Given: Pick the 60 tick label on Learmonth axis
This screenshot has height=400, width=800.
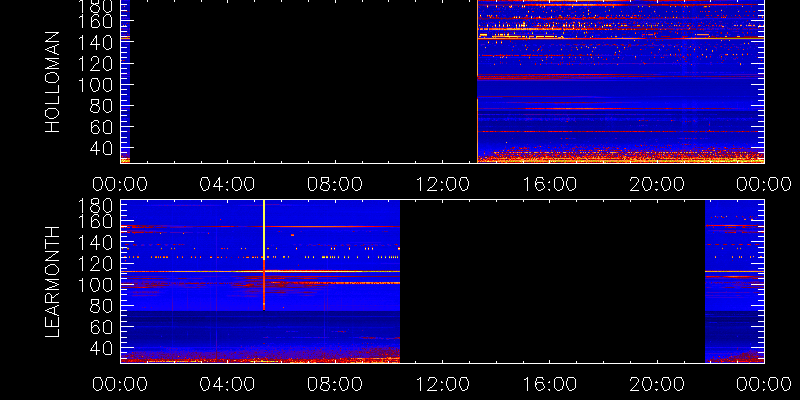Looking at the screenshot, I should (x=102, y=327).
